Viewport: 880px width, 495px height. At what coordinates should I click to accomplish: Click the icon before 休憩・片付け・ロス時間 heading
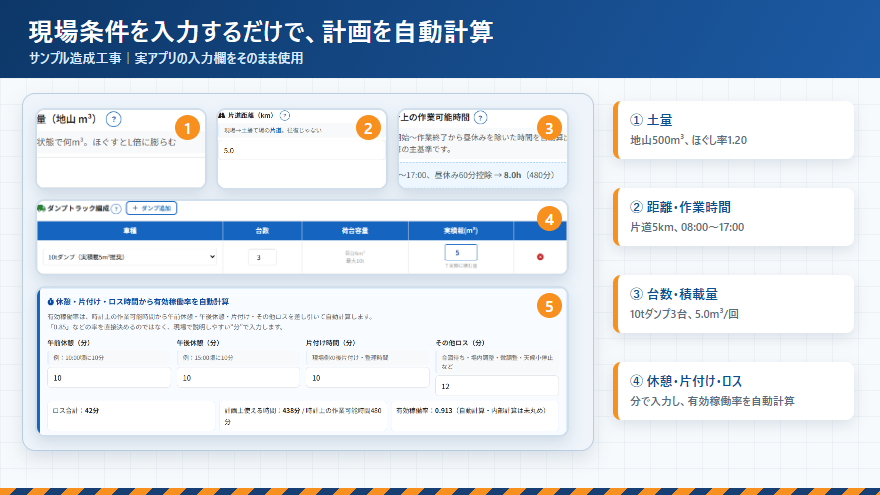51,302
